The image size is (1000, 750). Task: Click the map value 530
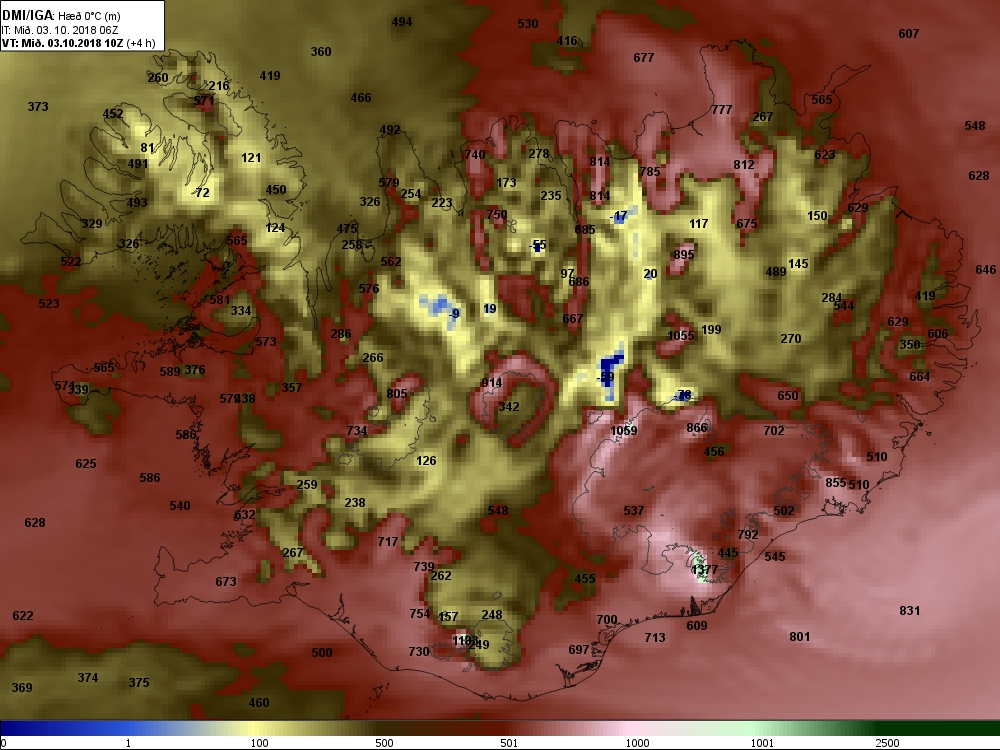pyautogui.click(x=527, y=24)
